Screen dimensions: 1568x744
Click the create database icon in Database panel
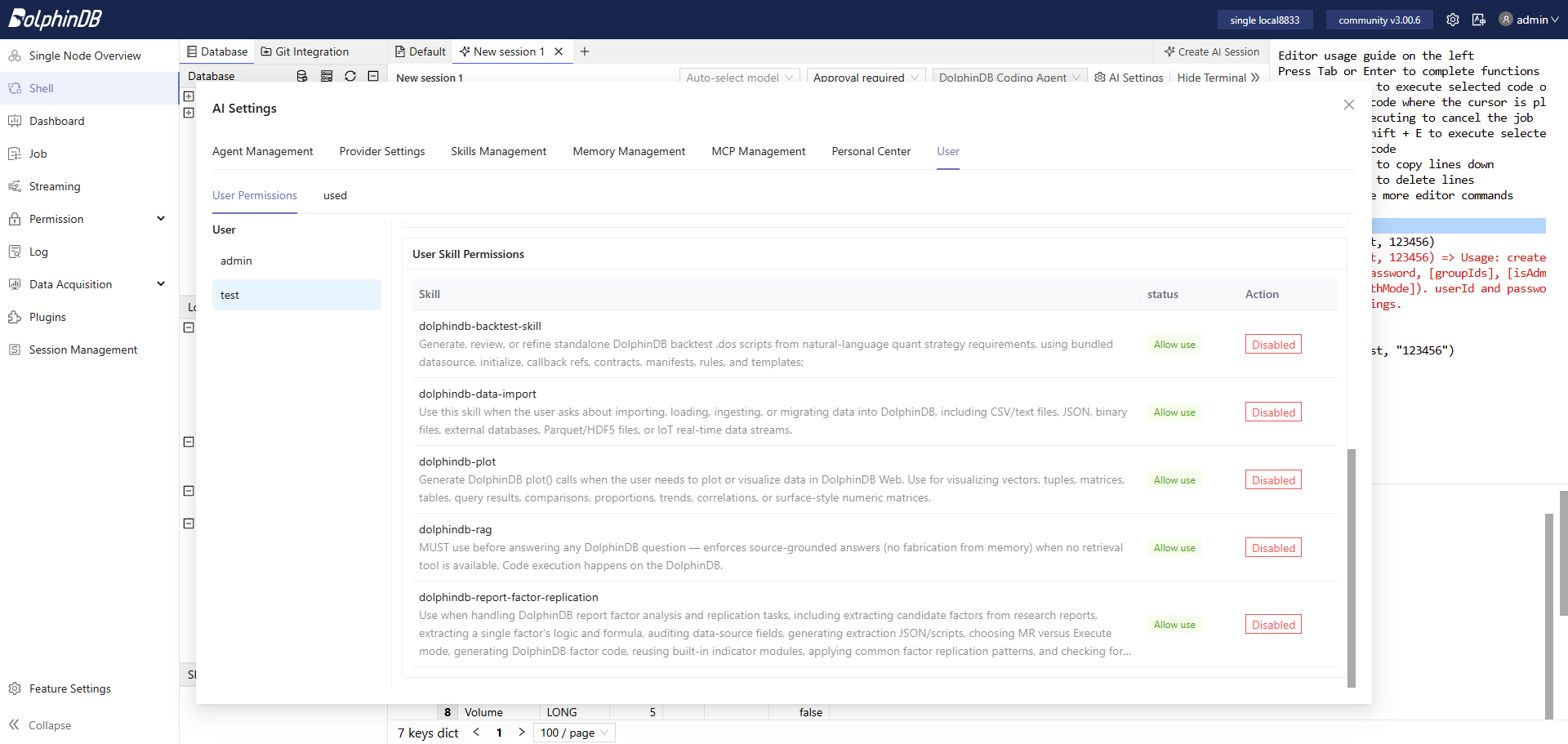302,76
